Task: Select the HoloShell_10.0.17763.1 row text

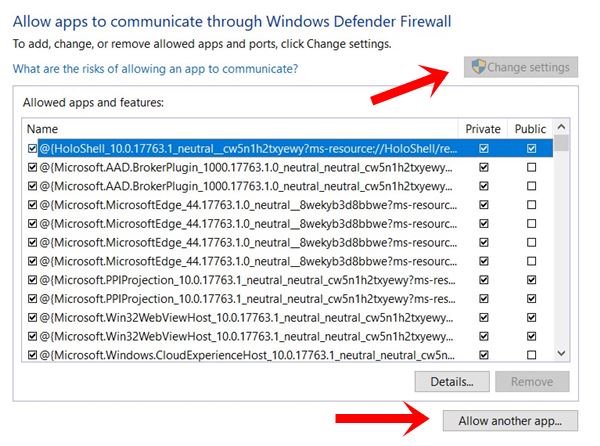Action: click(248, 148)
